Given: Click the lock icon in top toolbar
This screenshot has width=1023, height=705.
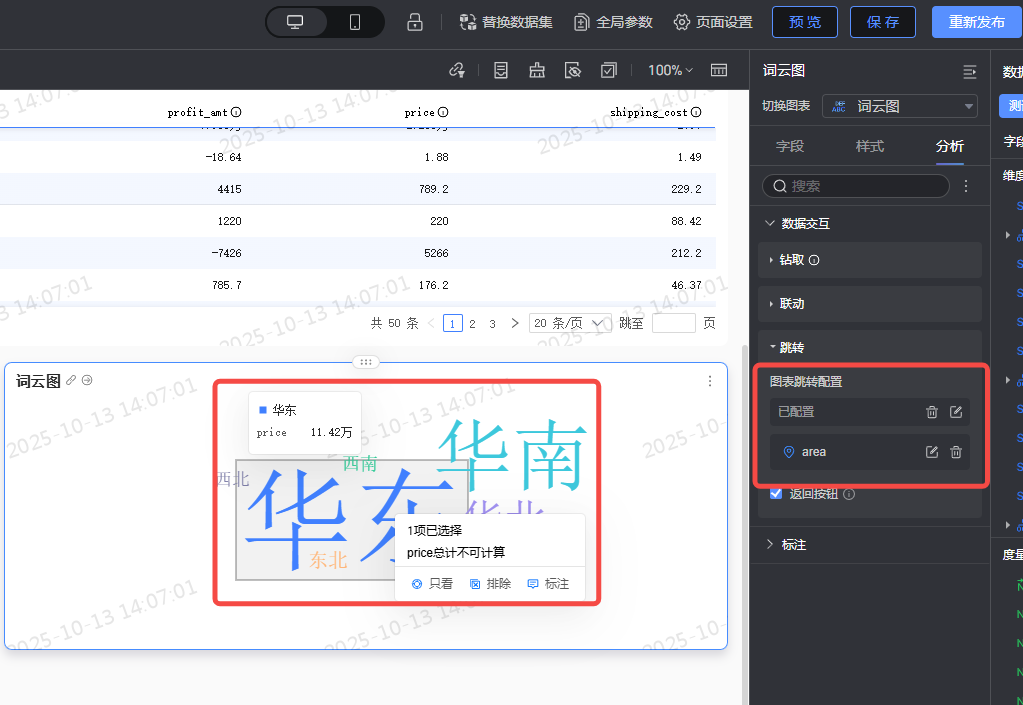Looking at the screenshot, I should (414, 22).
